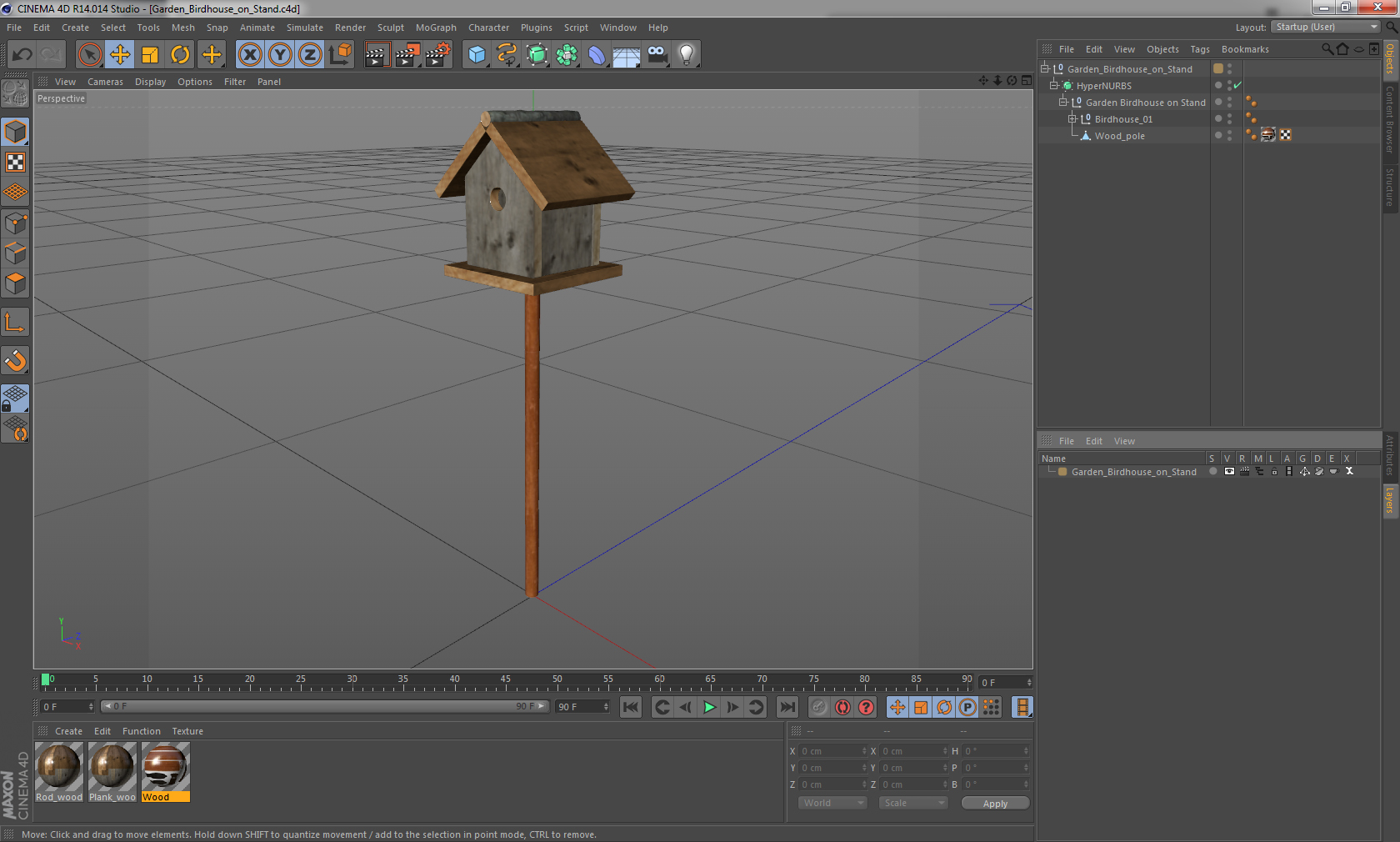Add a Cube primitive object
This screenshot has width=1400, height=842.
pyautogui.click(x=477, y=55)
